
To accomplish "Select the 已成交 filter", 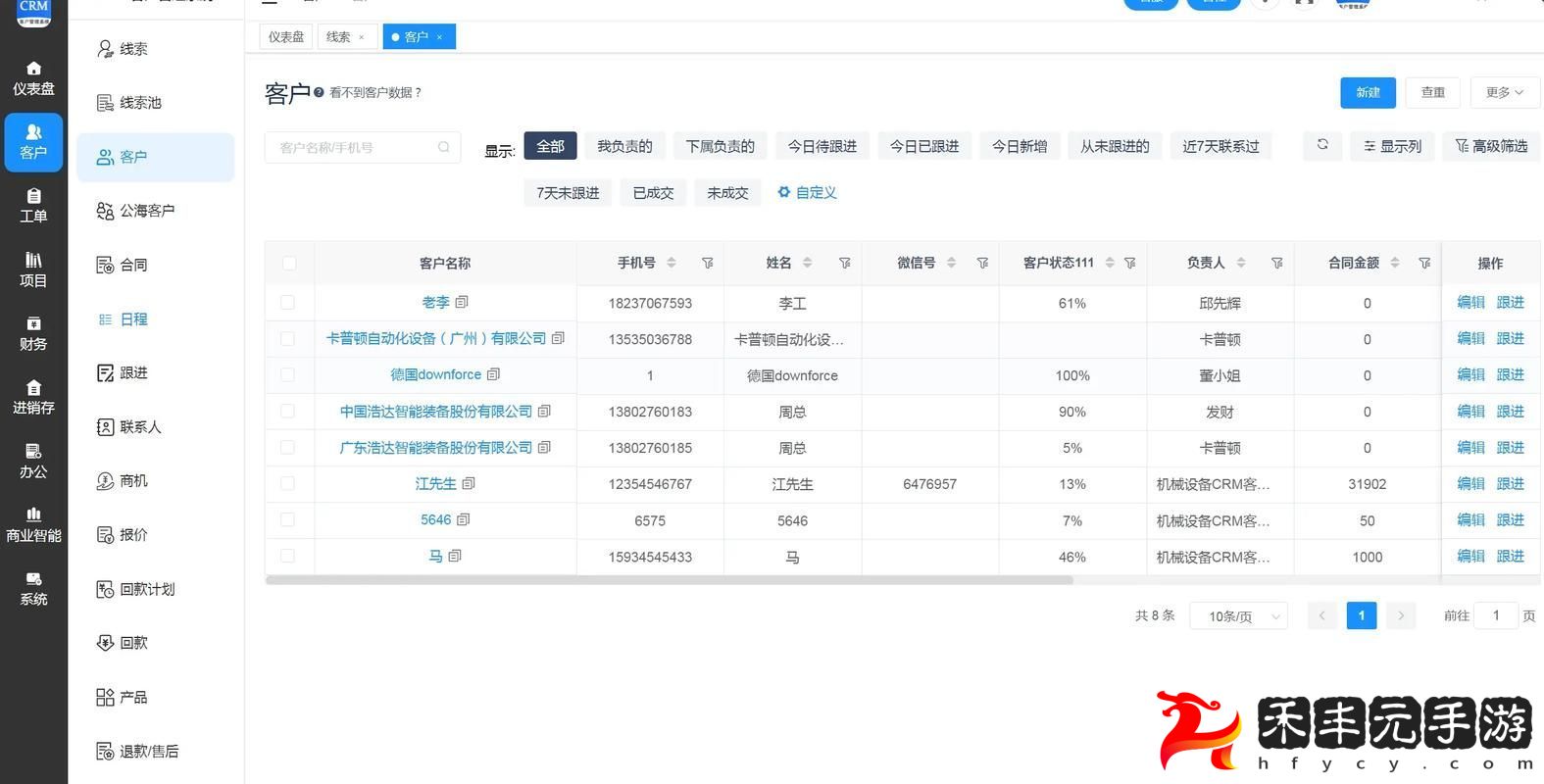I will pos(653,193).
